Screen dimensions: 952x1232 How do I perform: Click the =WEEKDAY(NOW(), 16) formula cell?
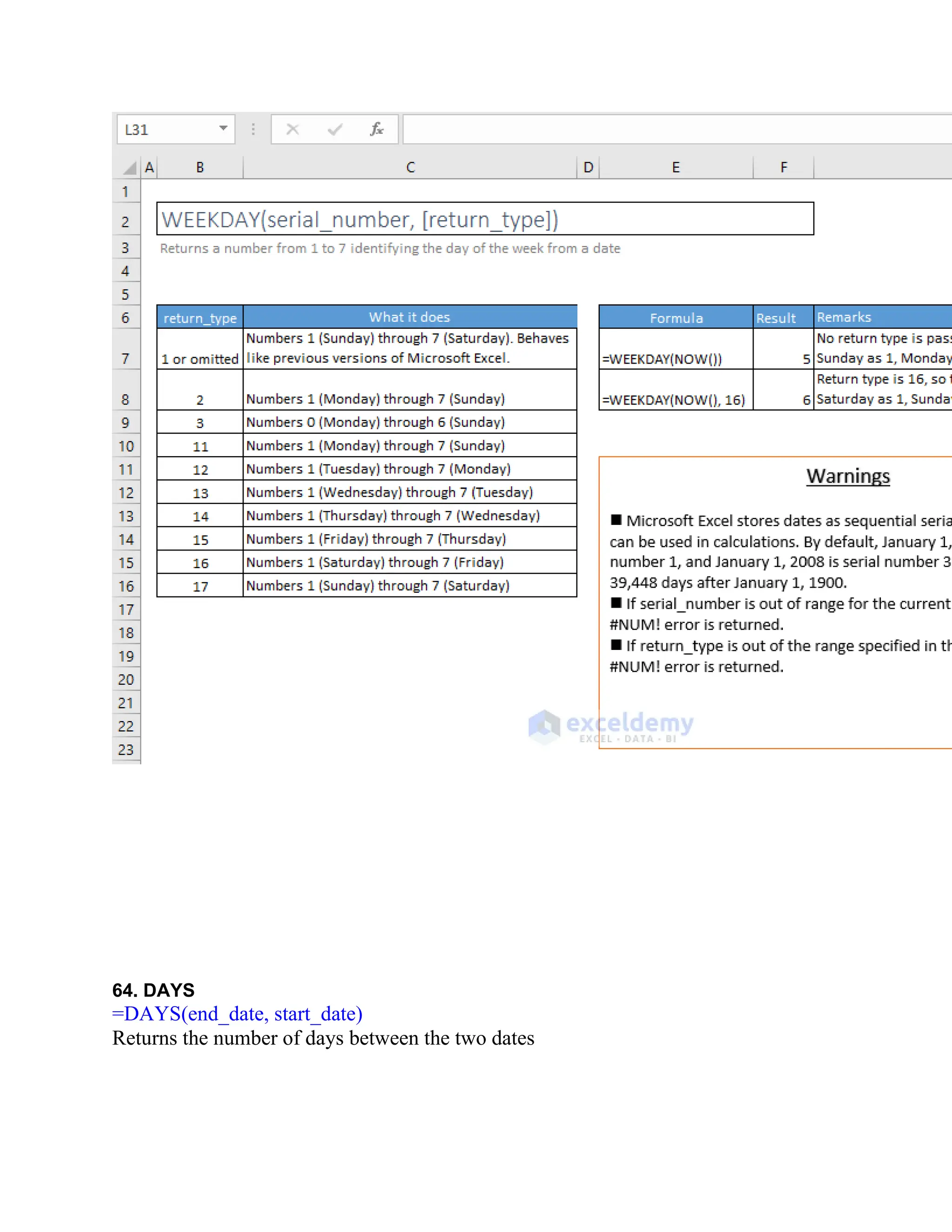[675, 390]
